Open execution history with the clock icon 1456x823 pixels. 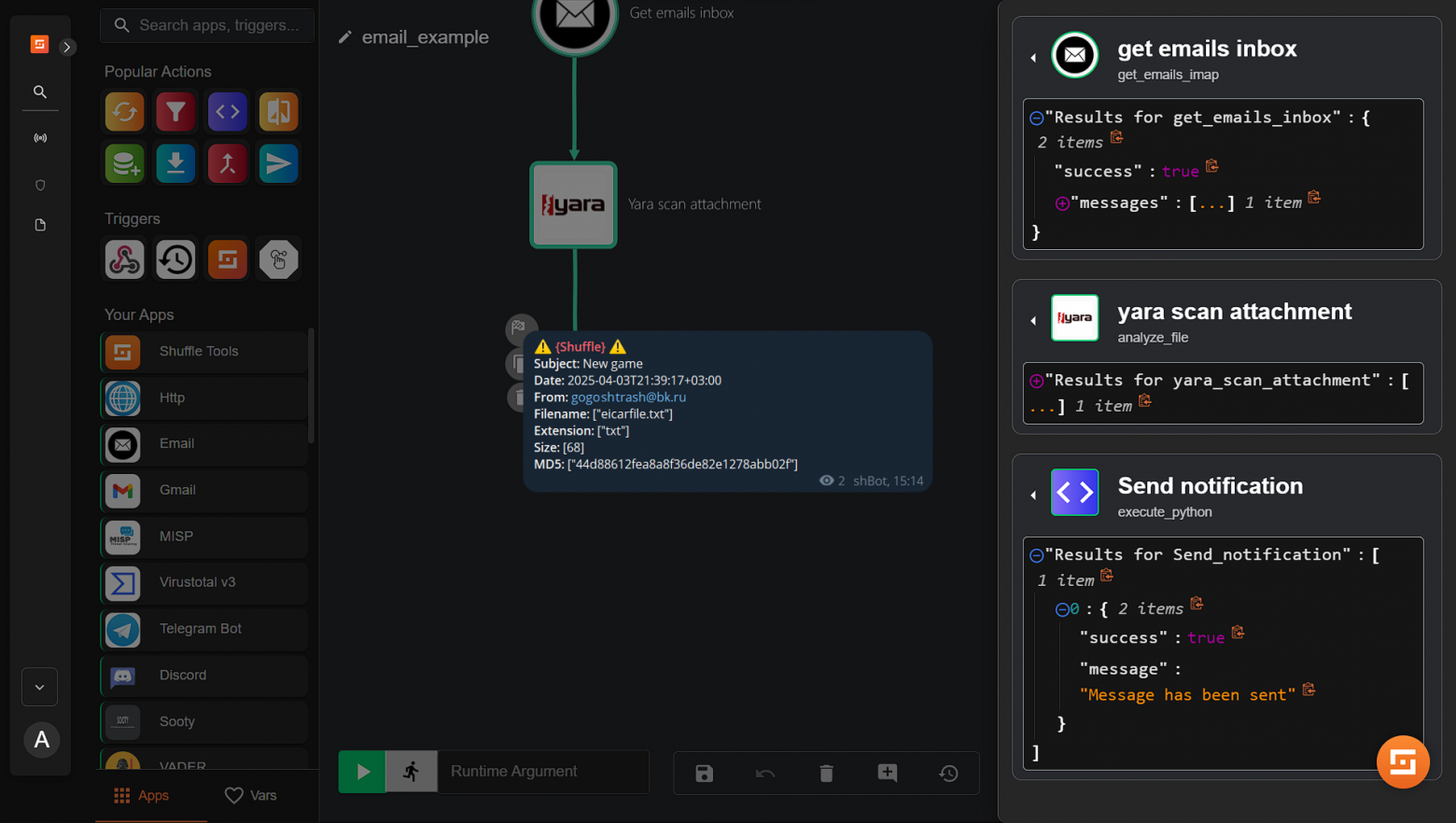(x=948, y=774)
